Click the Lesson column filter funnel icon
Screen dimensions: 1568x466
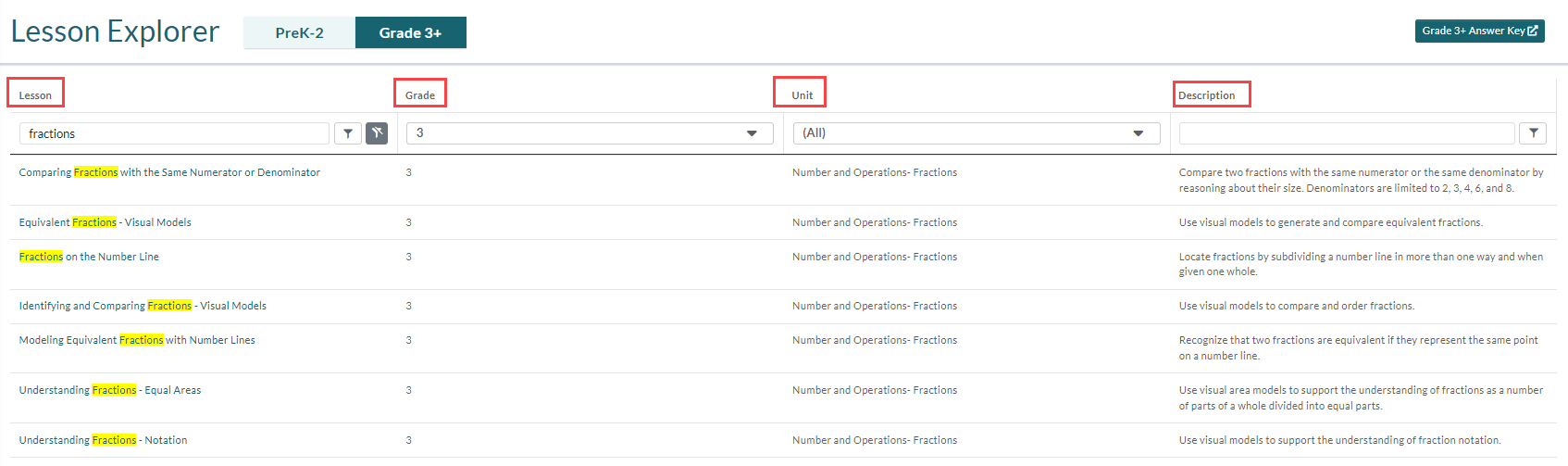tap(347, 133)
